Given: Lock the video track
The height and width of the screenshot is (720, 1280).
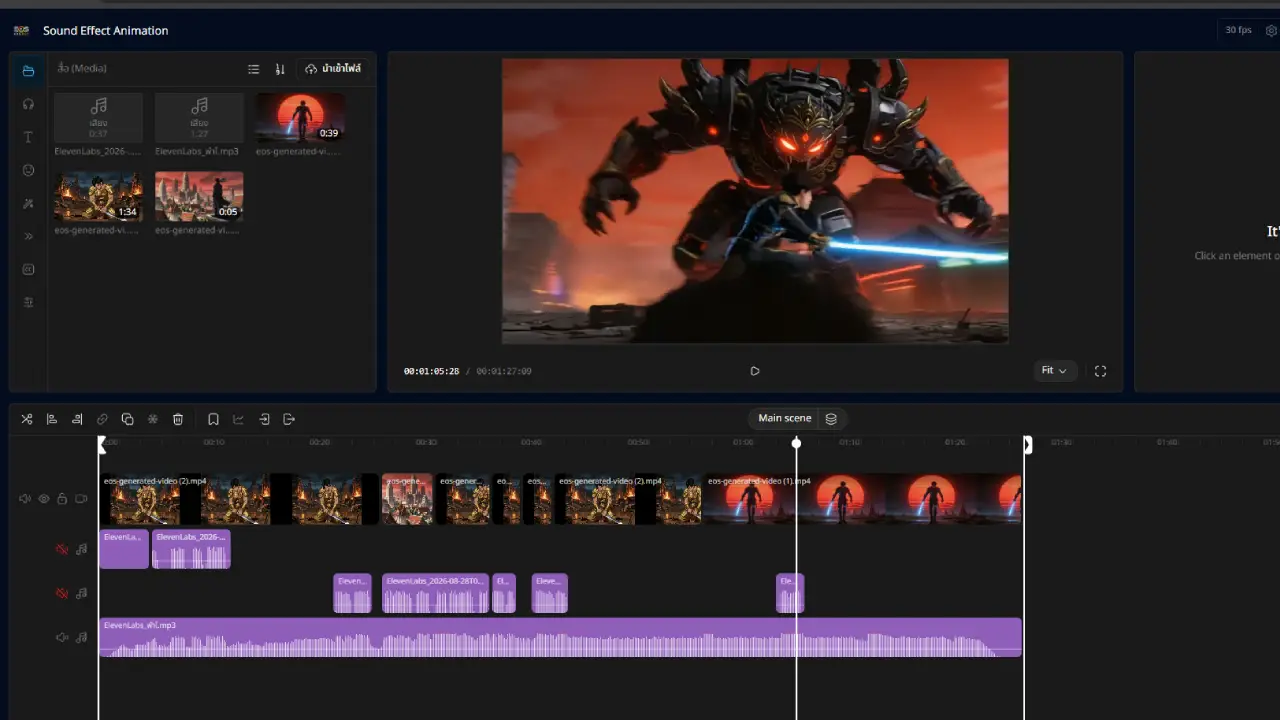Looking at the screenshot, I should coord(62,499).
